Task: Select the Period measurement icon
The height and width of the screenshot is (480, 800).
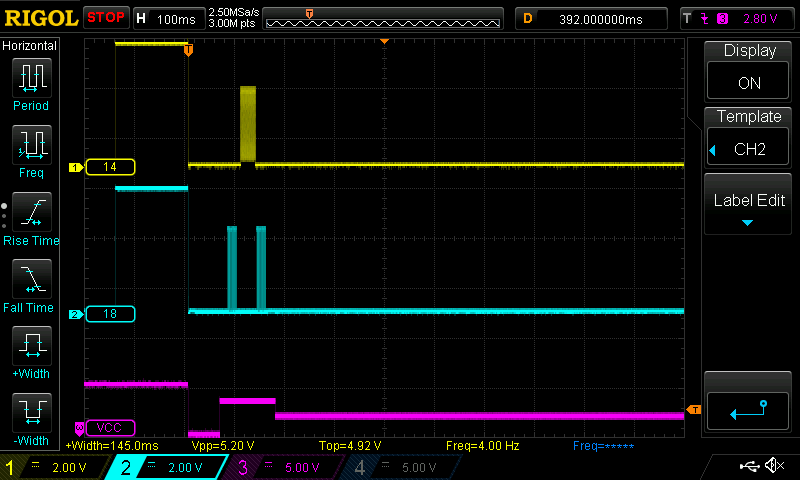Action: tap(31, 78)
